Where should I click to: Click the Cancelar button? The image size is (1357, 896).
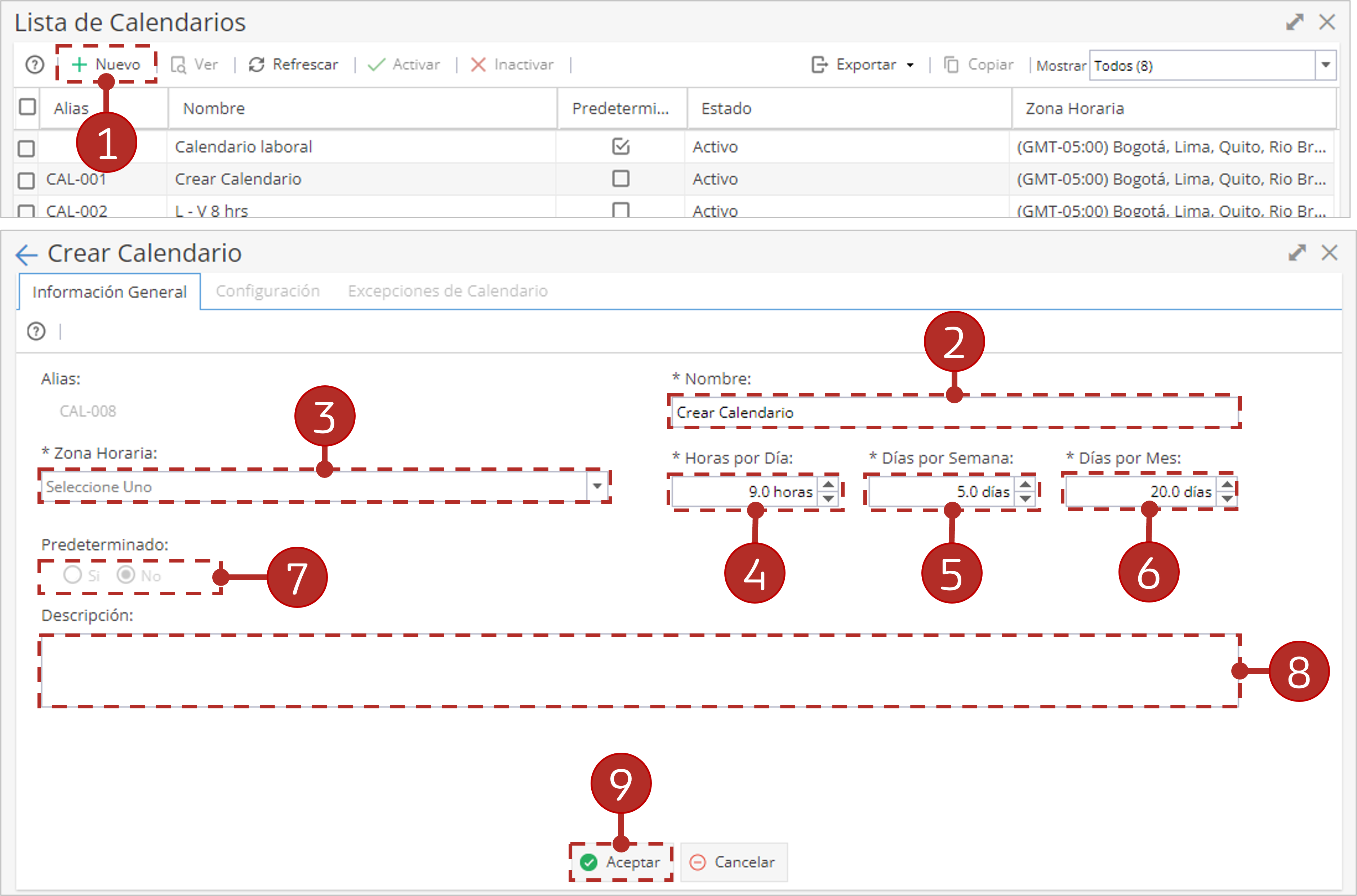pos(733,862)
